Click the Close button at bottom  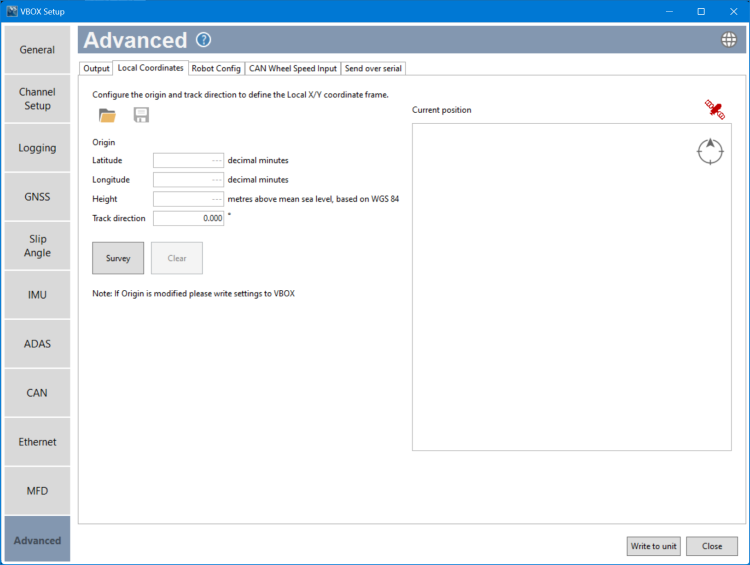click(712, 546)
